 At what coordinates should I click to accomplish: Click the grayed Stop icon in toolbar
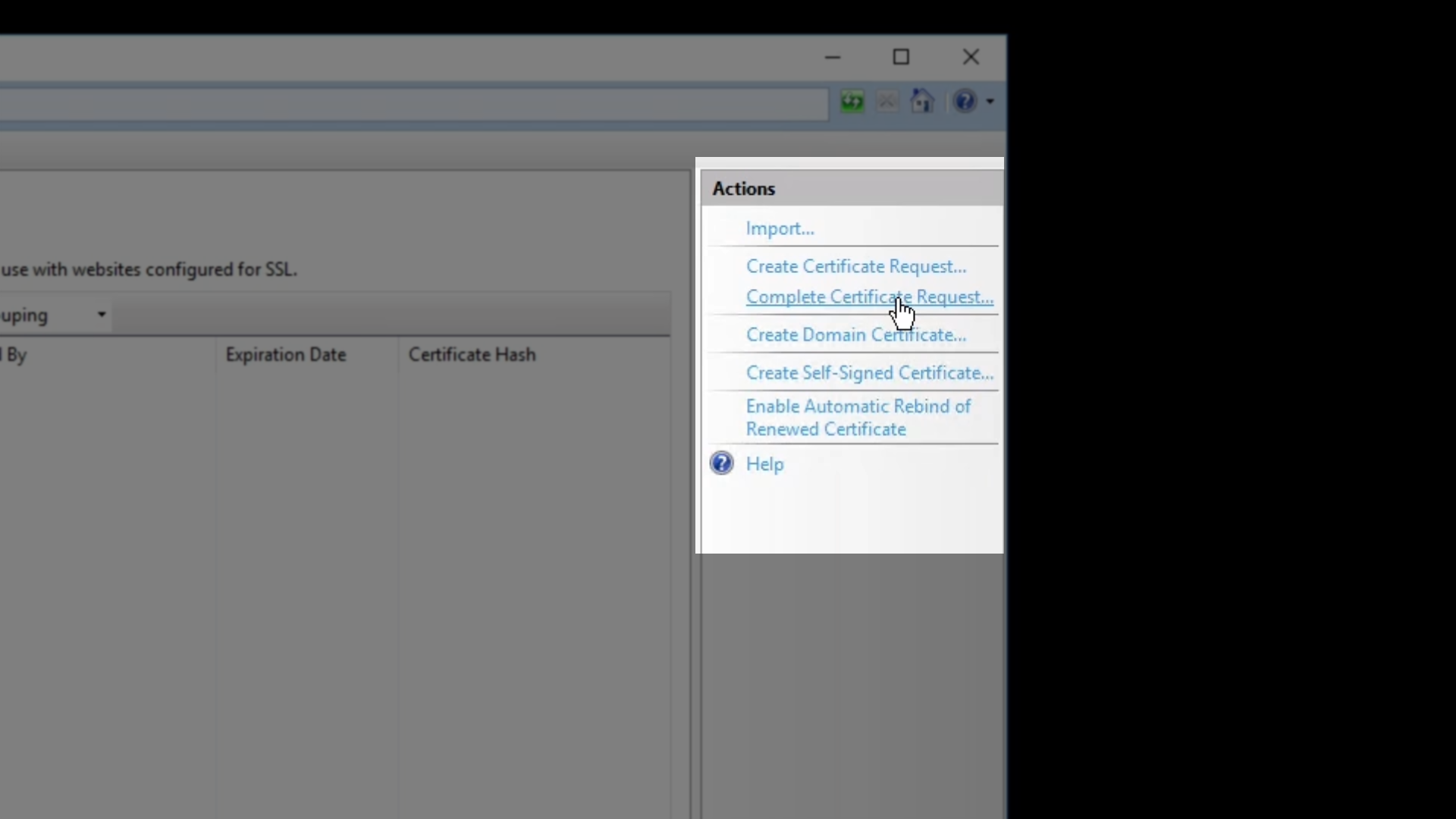(x=886, y=101)
